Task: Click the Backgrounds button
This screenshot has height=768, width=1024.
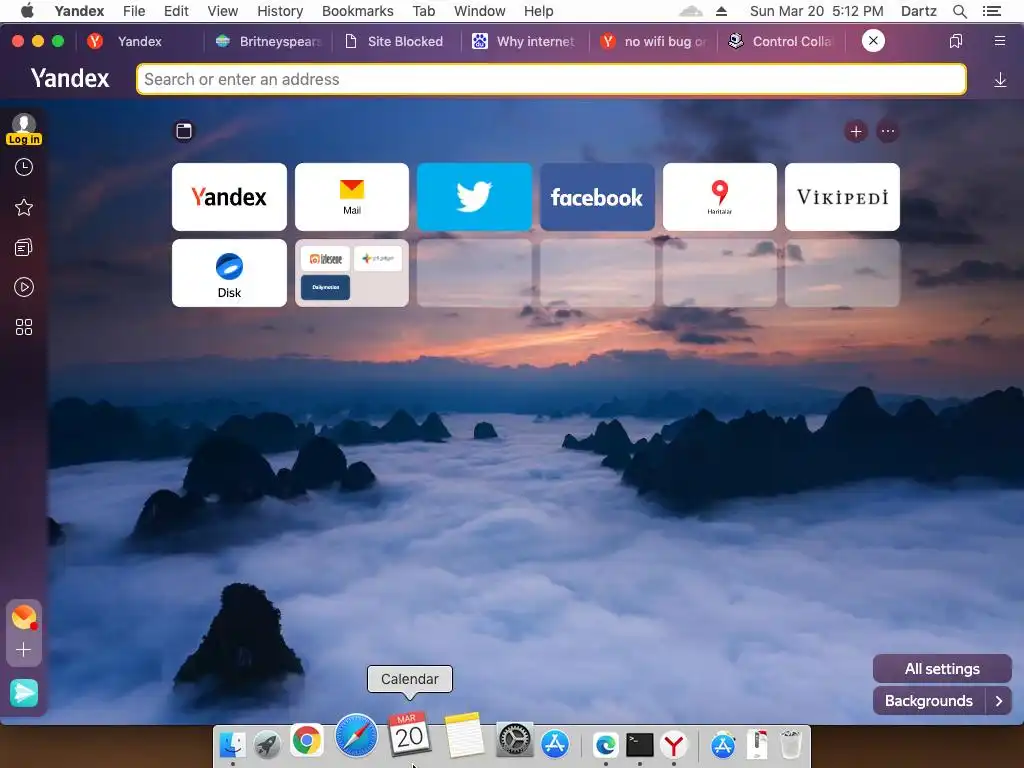Action: [929, 701]
